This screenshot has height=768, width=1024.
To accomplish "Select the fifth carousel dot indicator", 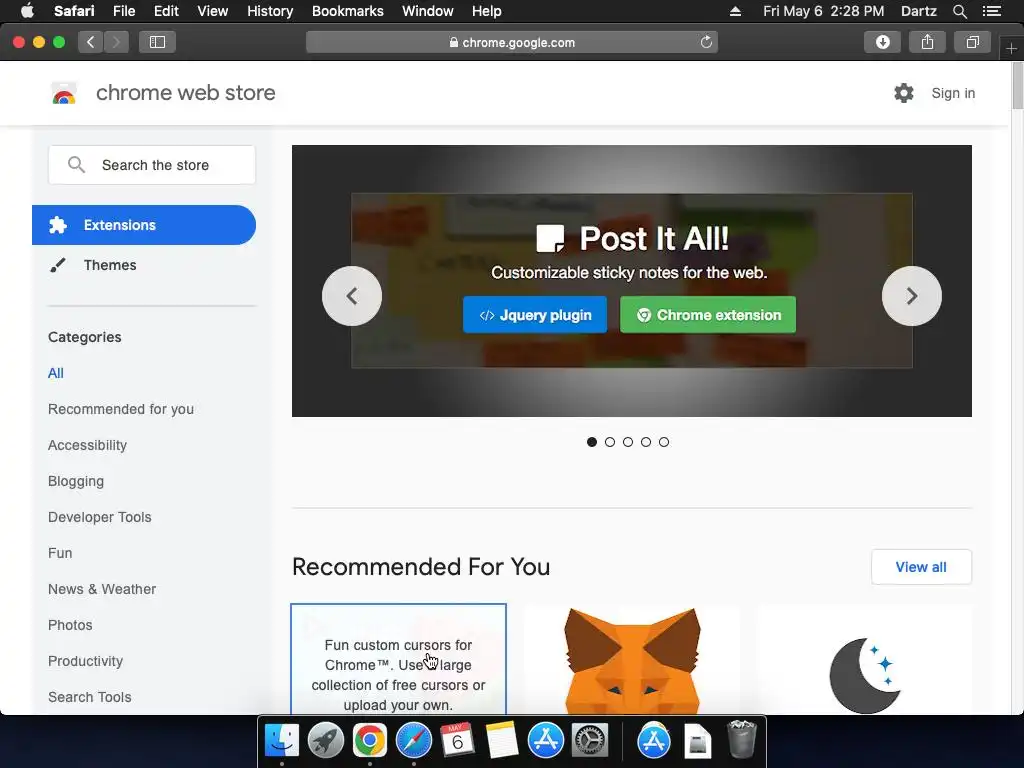I will (x=664, y=442).
